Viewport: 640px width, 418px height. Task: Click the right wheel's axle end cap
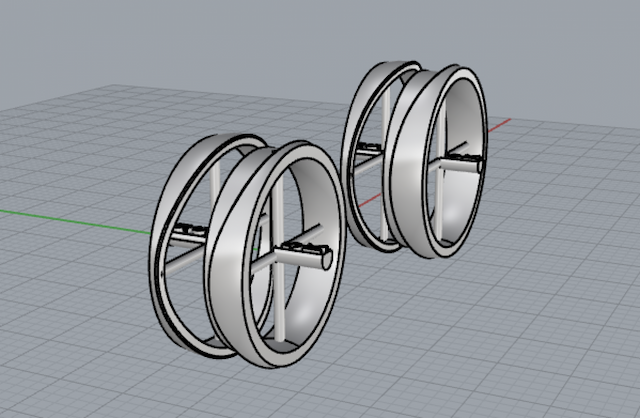480,165
